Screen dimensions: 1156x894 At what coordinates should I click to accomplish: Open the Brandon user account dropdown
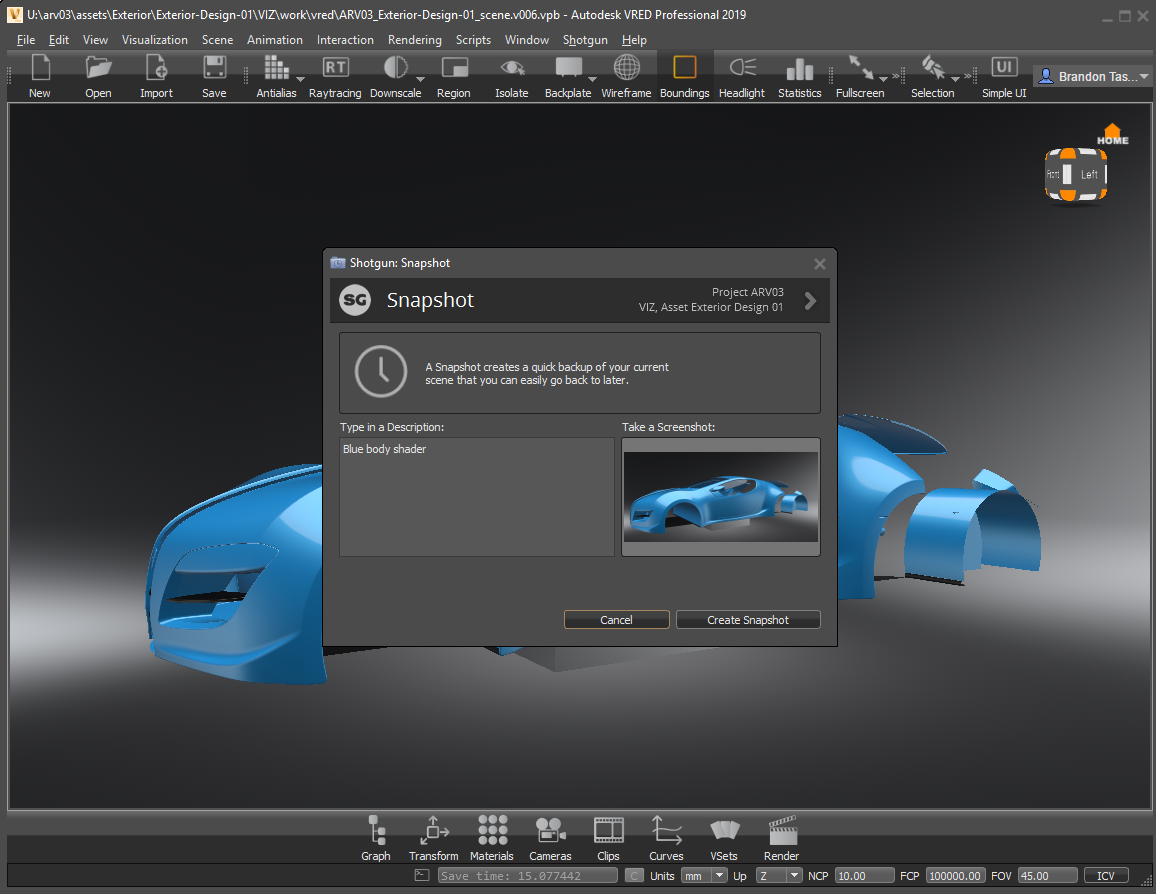click(1092, 75)
